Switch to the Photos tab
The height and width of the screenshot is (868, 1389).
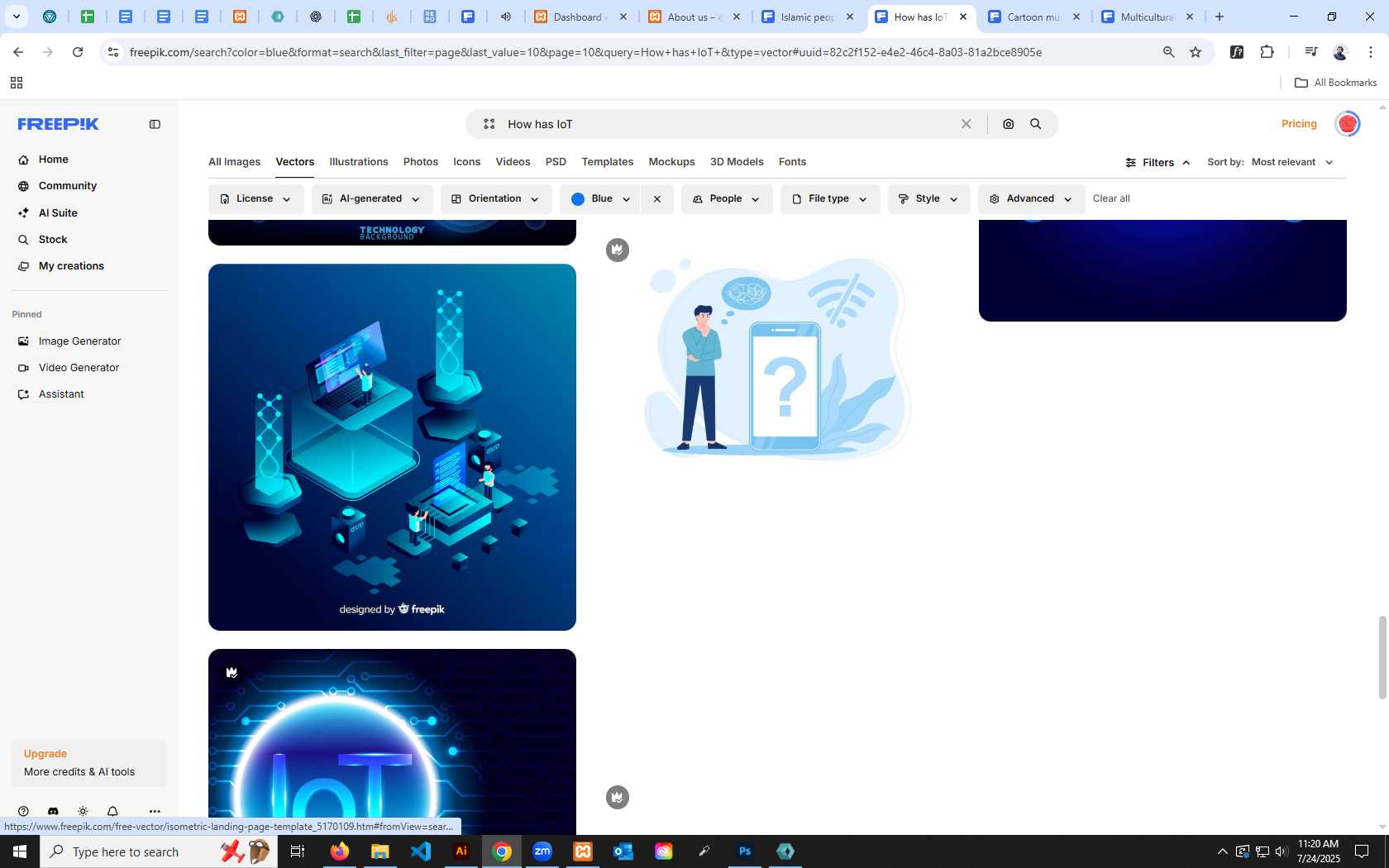[x=421, y=162]
